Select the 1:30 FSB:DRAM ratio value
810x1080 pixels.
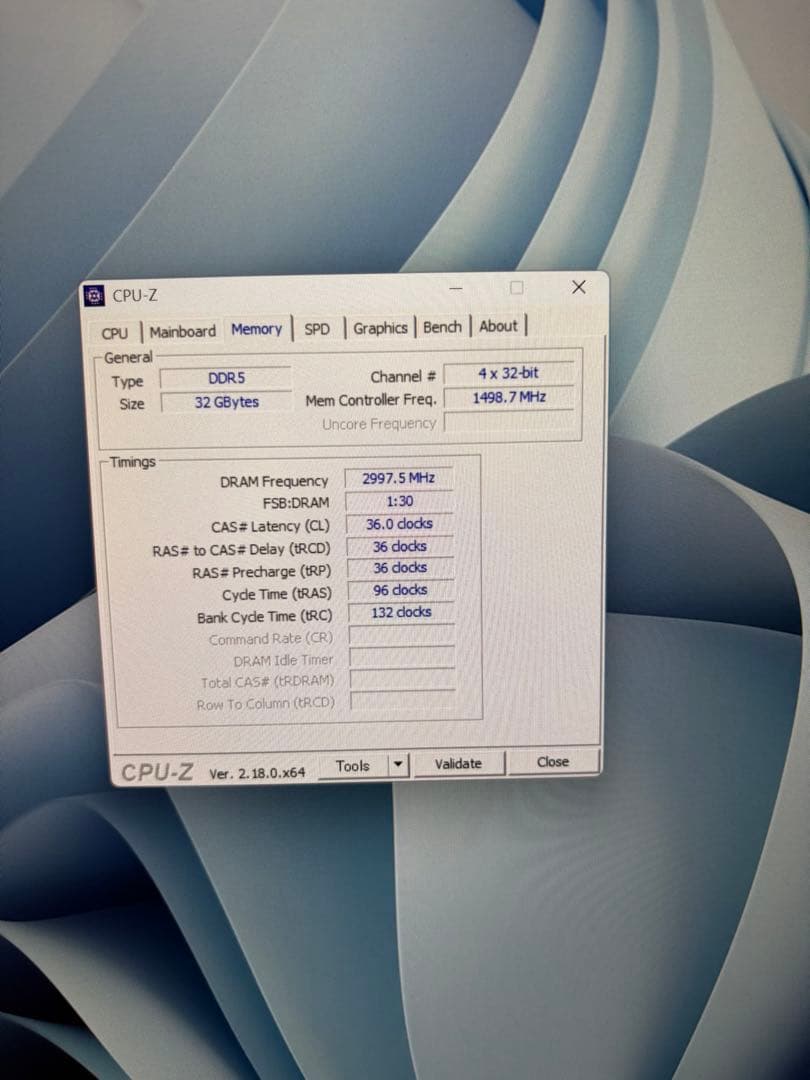pos(399,501)
